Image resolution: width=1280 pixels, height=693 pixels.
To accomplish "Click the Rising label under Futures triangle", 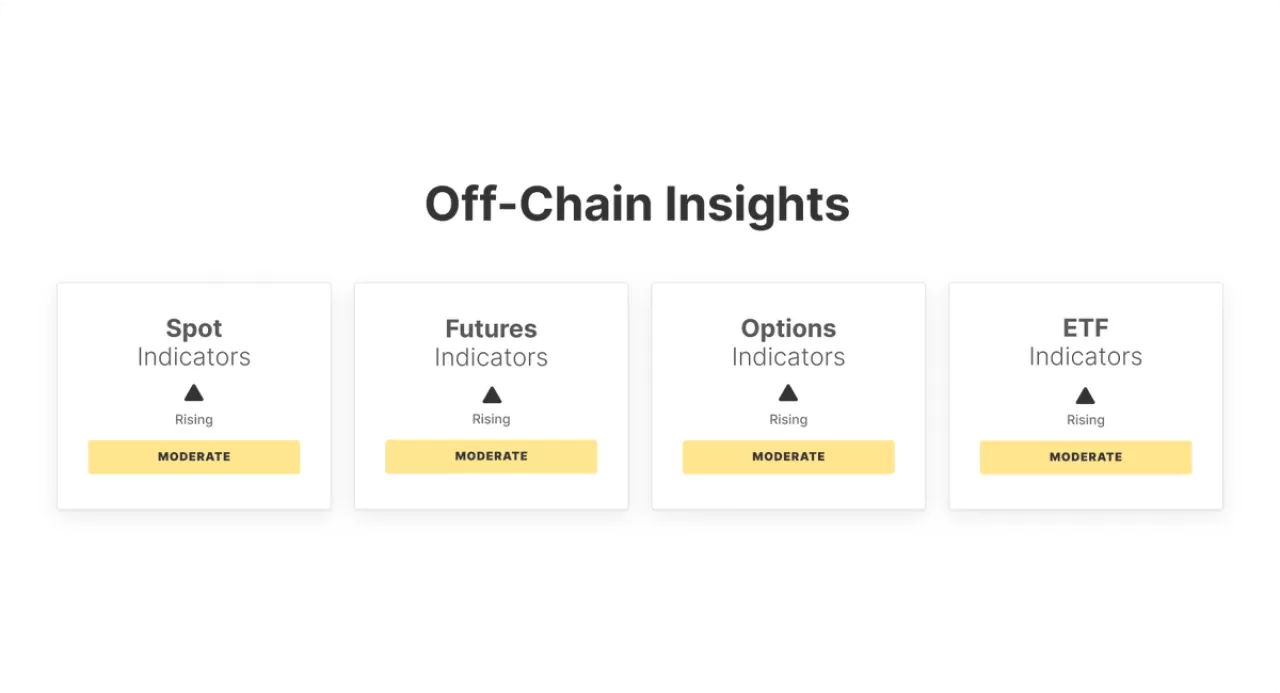I will coord(491,419).
